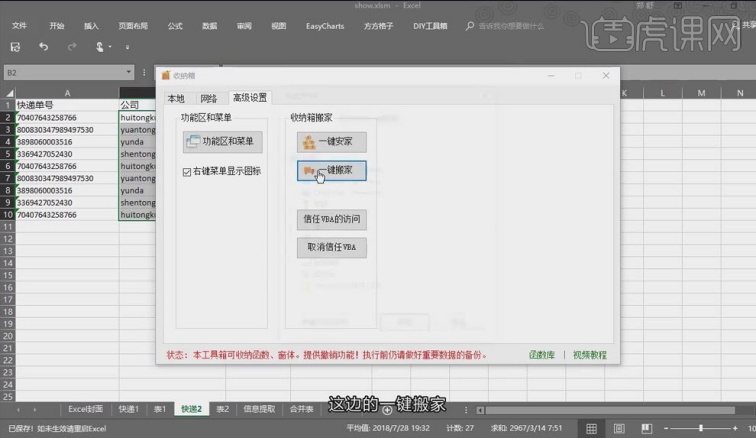
Task: Open the 方方格子 ribbon tab
Action: point(378,26)
